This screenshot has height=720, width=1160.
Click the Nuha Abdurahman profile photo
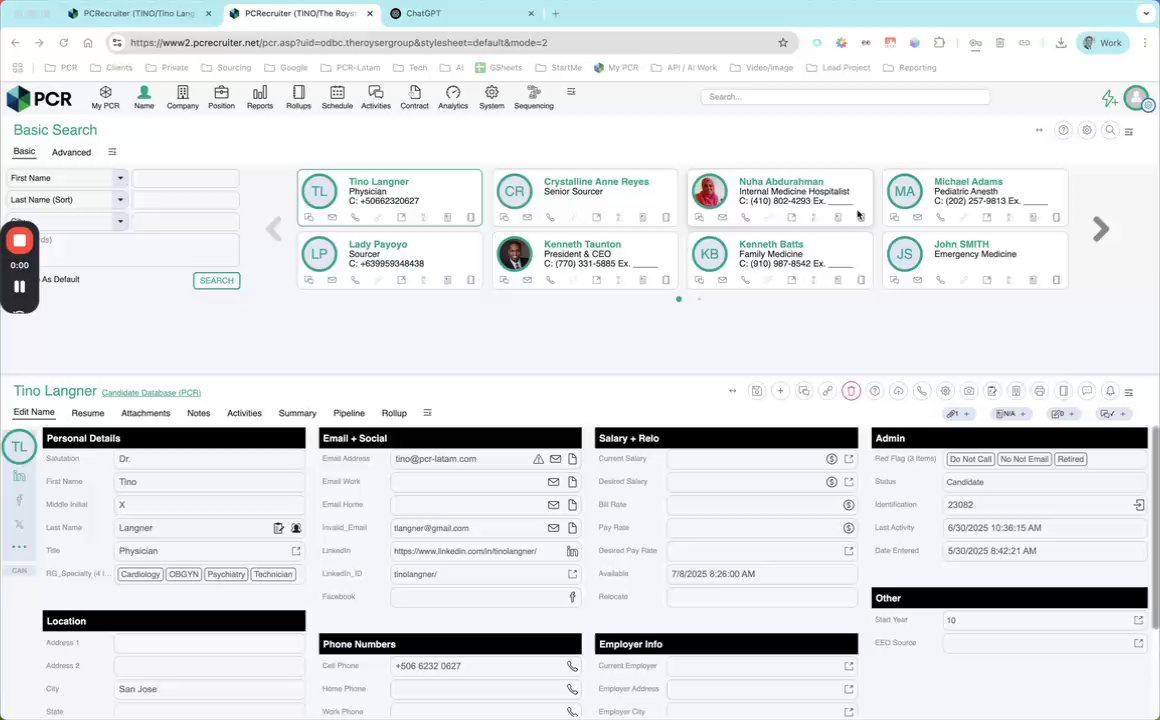709,191
